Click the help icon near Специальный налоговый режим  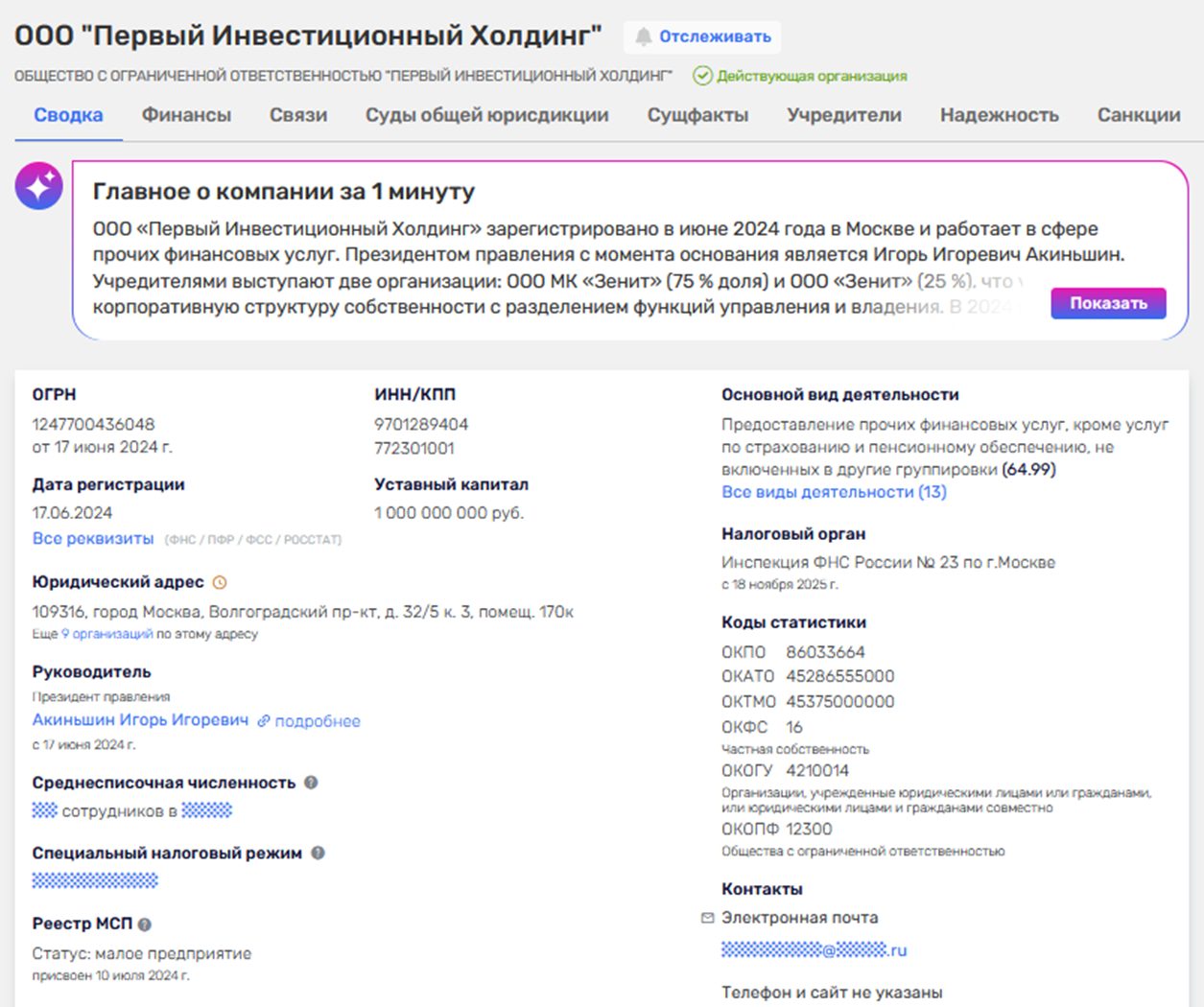click(319, 852)
